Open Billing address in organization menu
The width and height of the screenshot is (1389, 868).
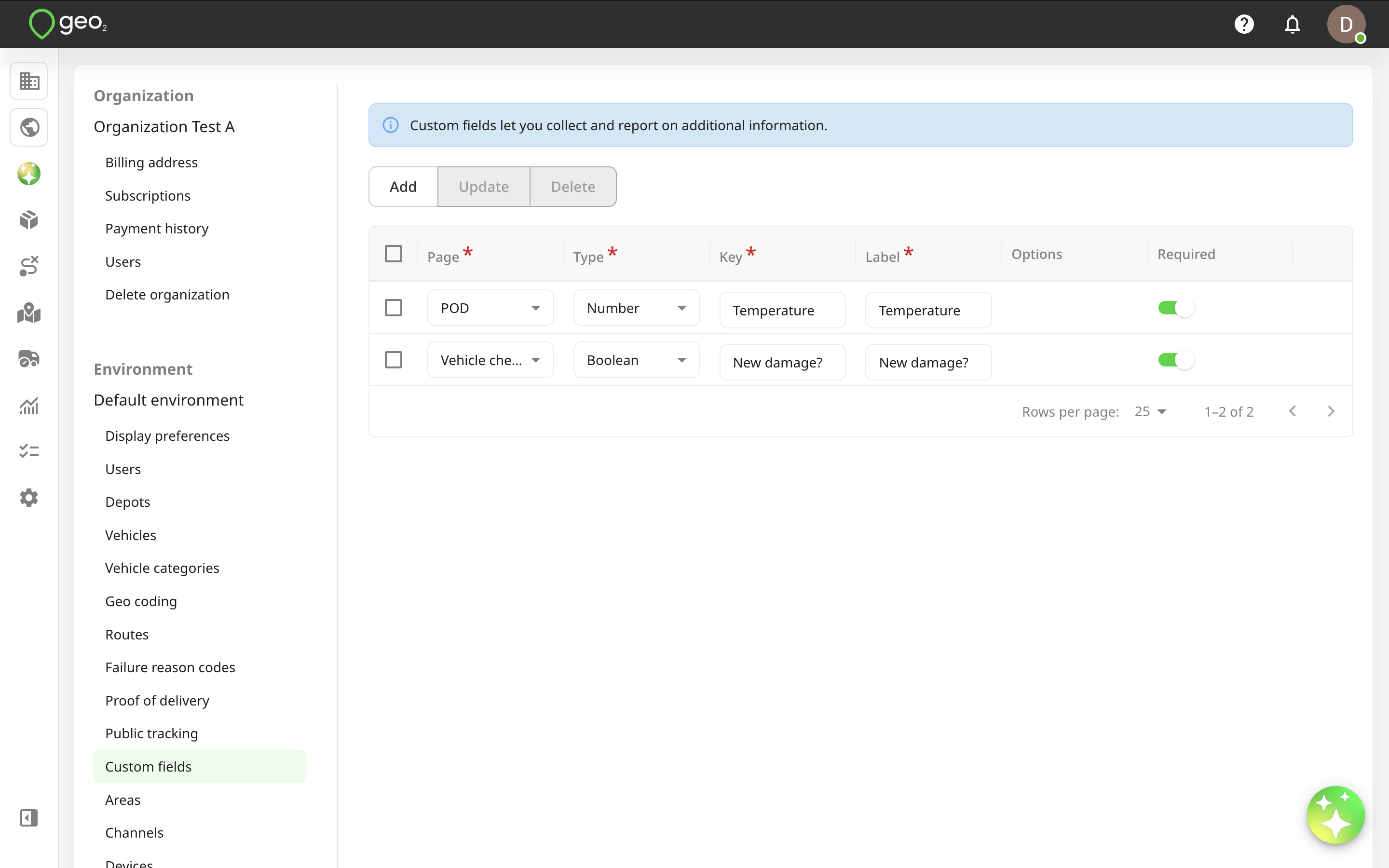click(x=151, y=163)
